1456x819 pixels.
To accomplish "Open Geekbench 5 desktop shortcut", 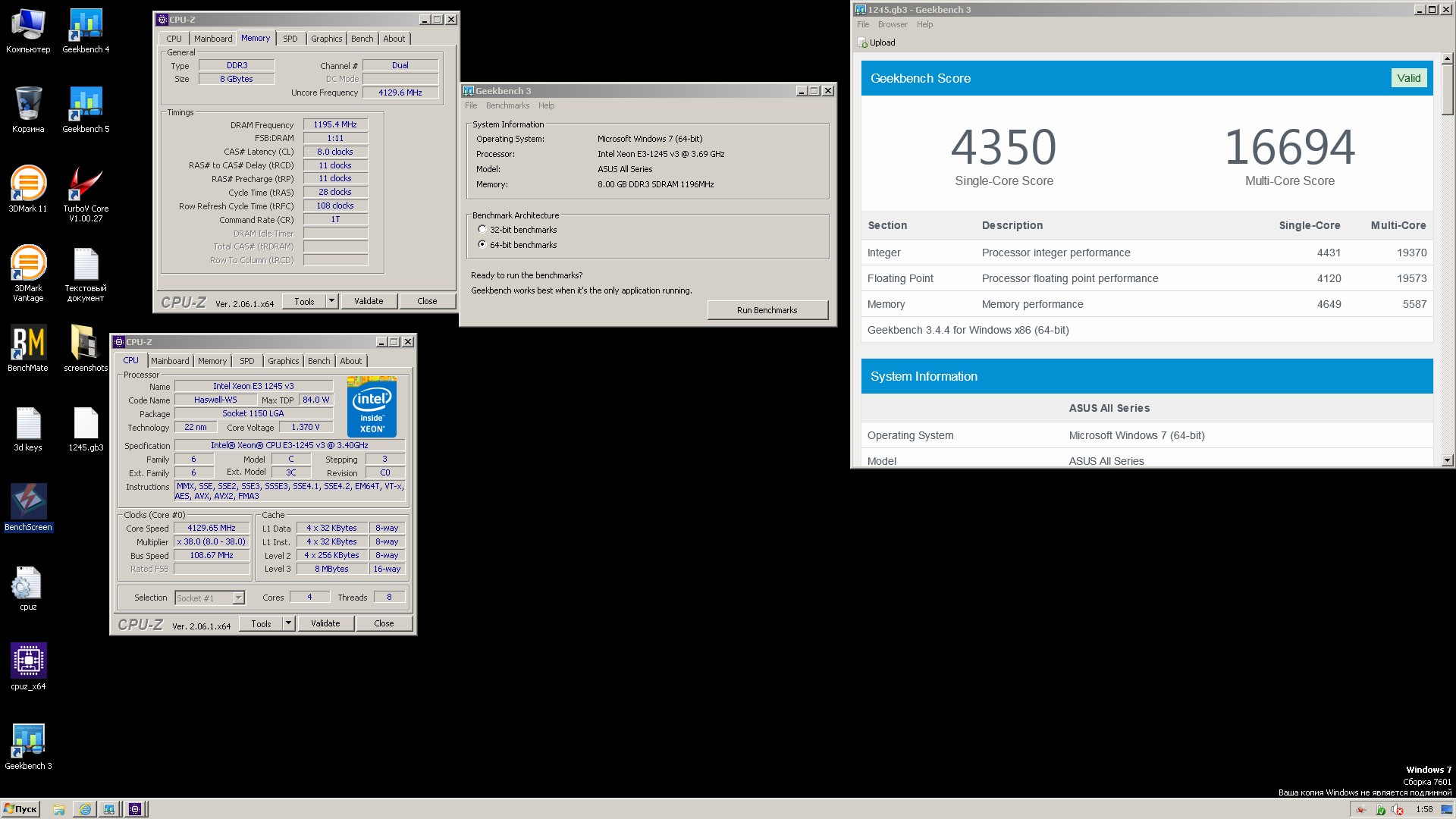I will (x=86, y=110).
